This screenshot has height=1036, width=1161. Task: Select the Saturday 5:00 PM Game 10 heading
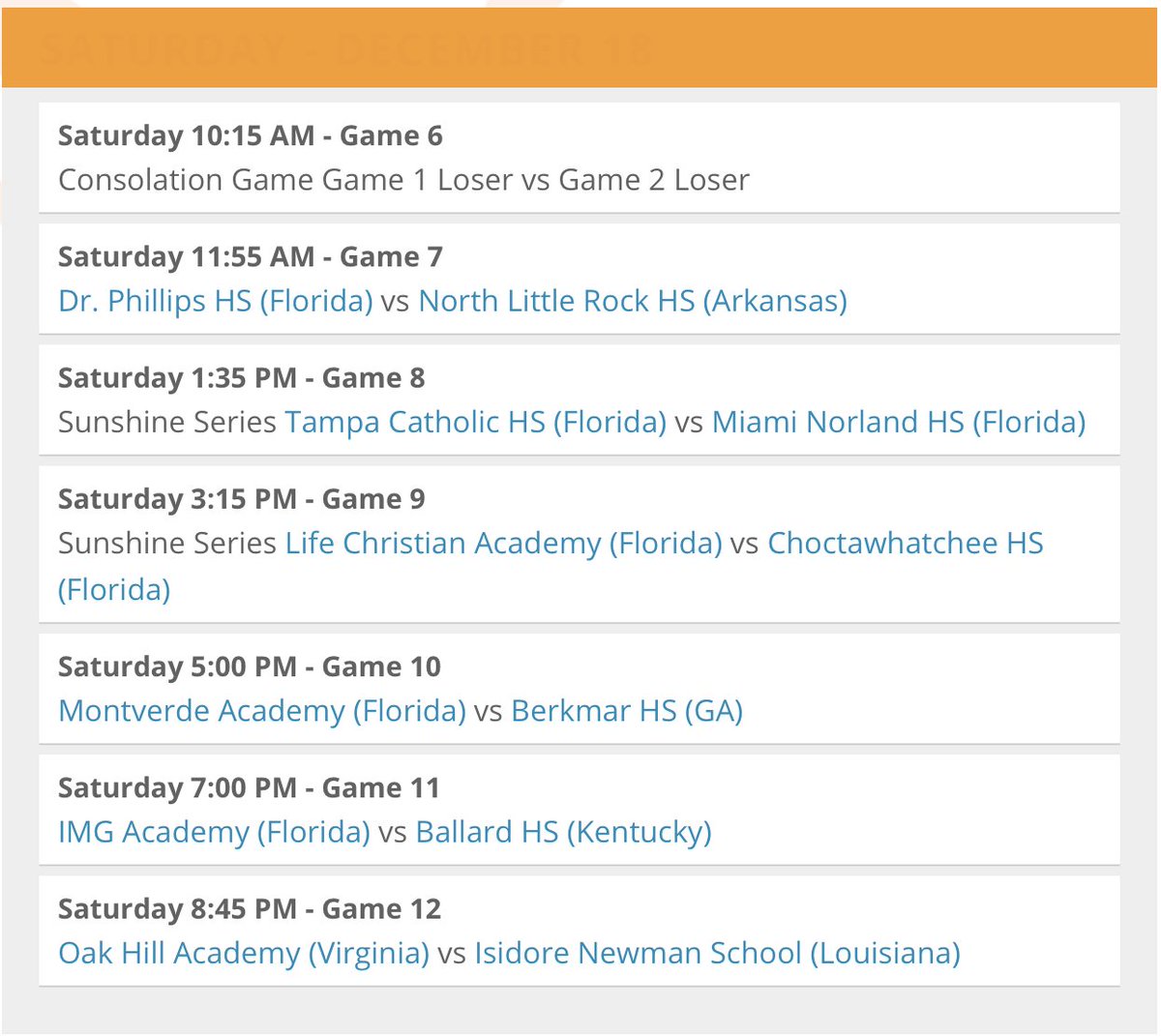pos(250,666)
